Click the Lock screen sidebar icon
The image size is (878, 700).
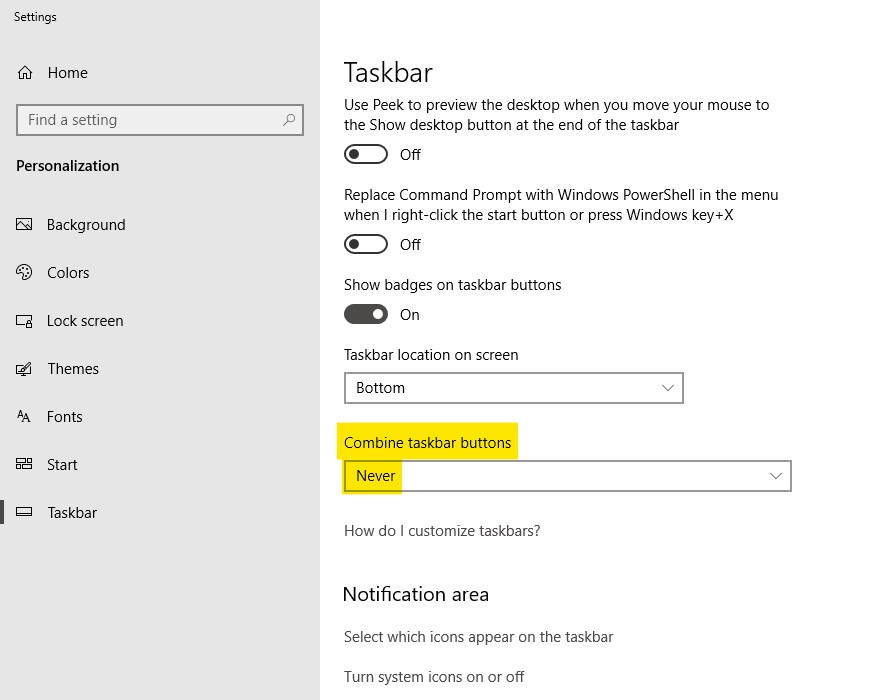click(x=25, y=321)
